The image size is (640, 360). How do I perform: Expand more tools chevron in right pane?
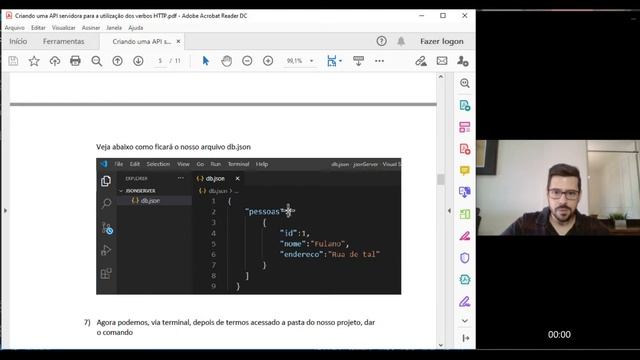464,321
